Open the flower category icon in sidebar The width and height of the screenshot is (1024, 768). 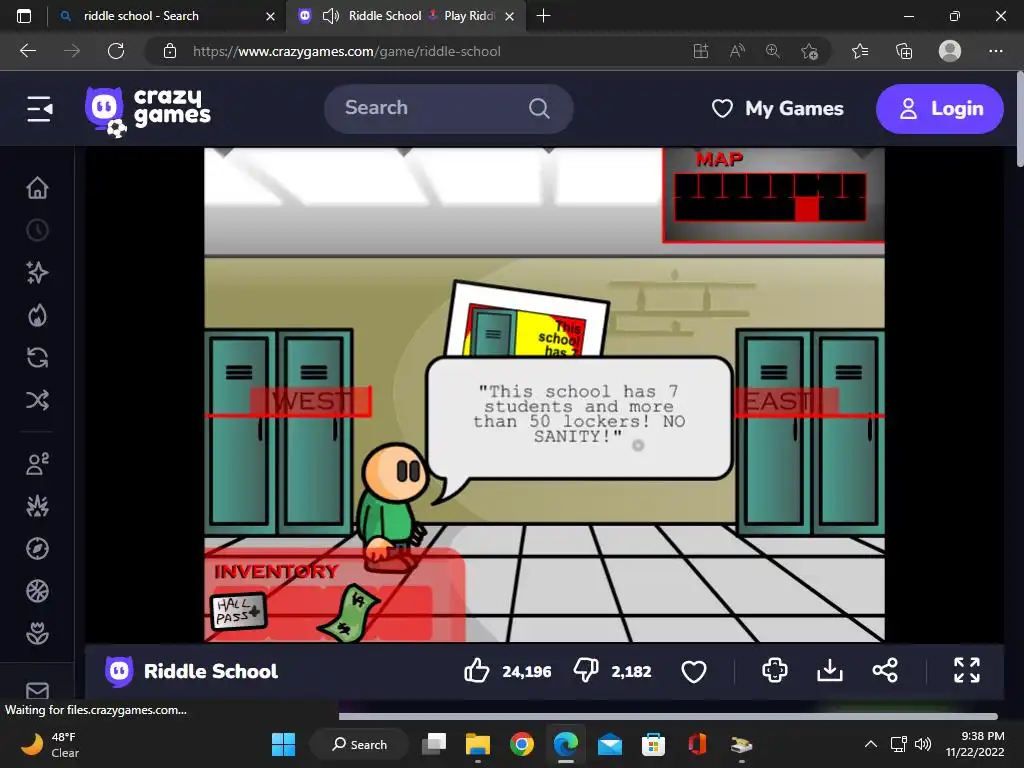(x=37, y=633)
